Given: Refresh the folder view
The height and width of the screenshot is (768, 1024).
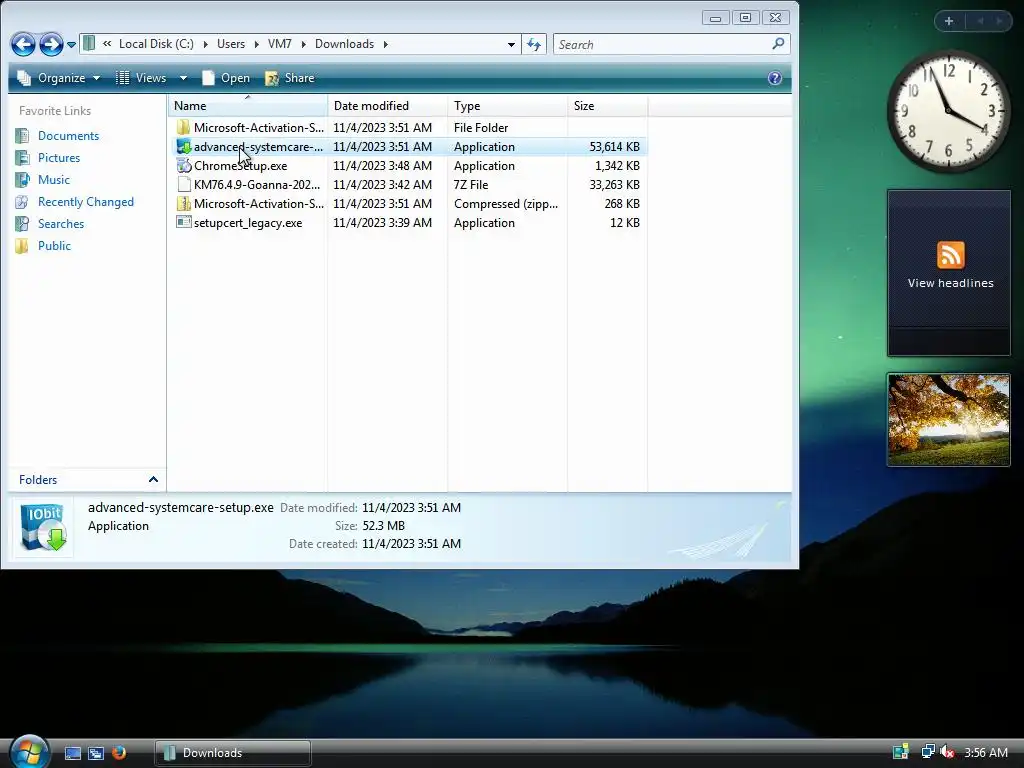Looking at the screenshot, I should [534, 44].
